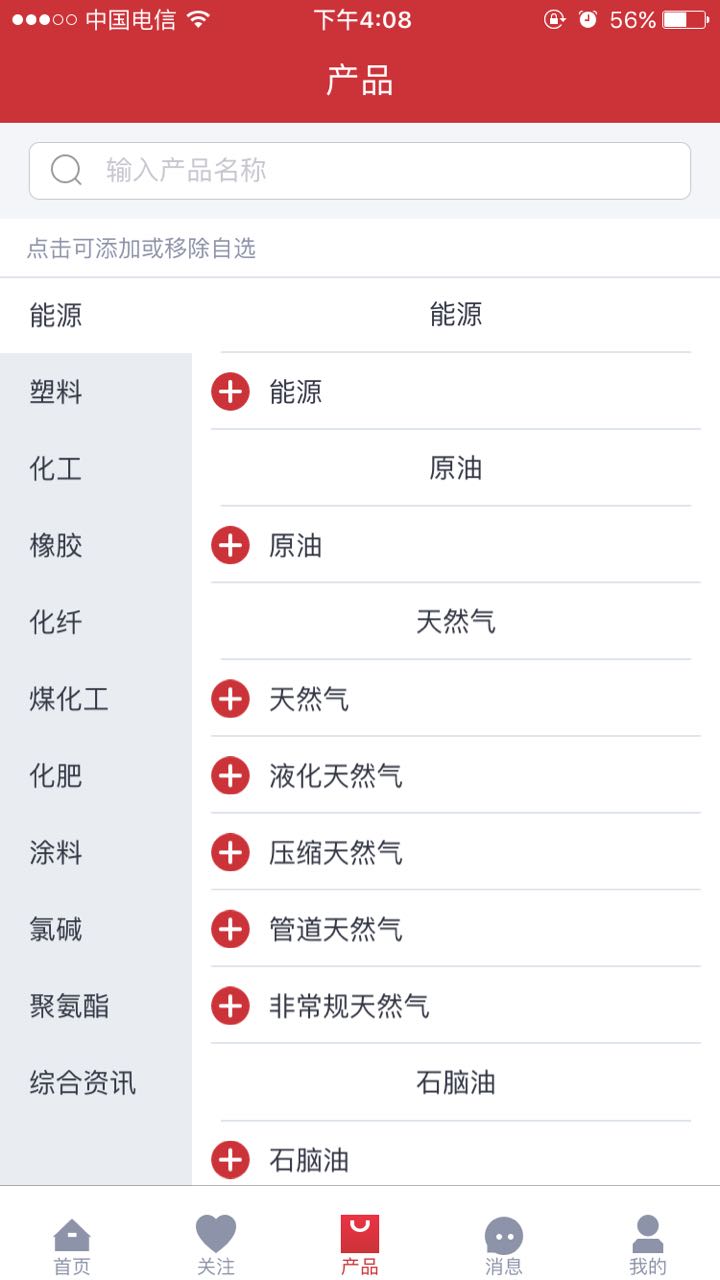Open the 首页 home tab
Screen dimensions: 720x1280
tap(72, 1246)
